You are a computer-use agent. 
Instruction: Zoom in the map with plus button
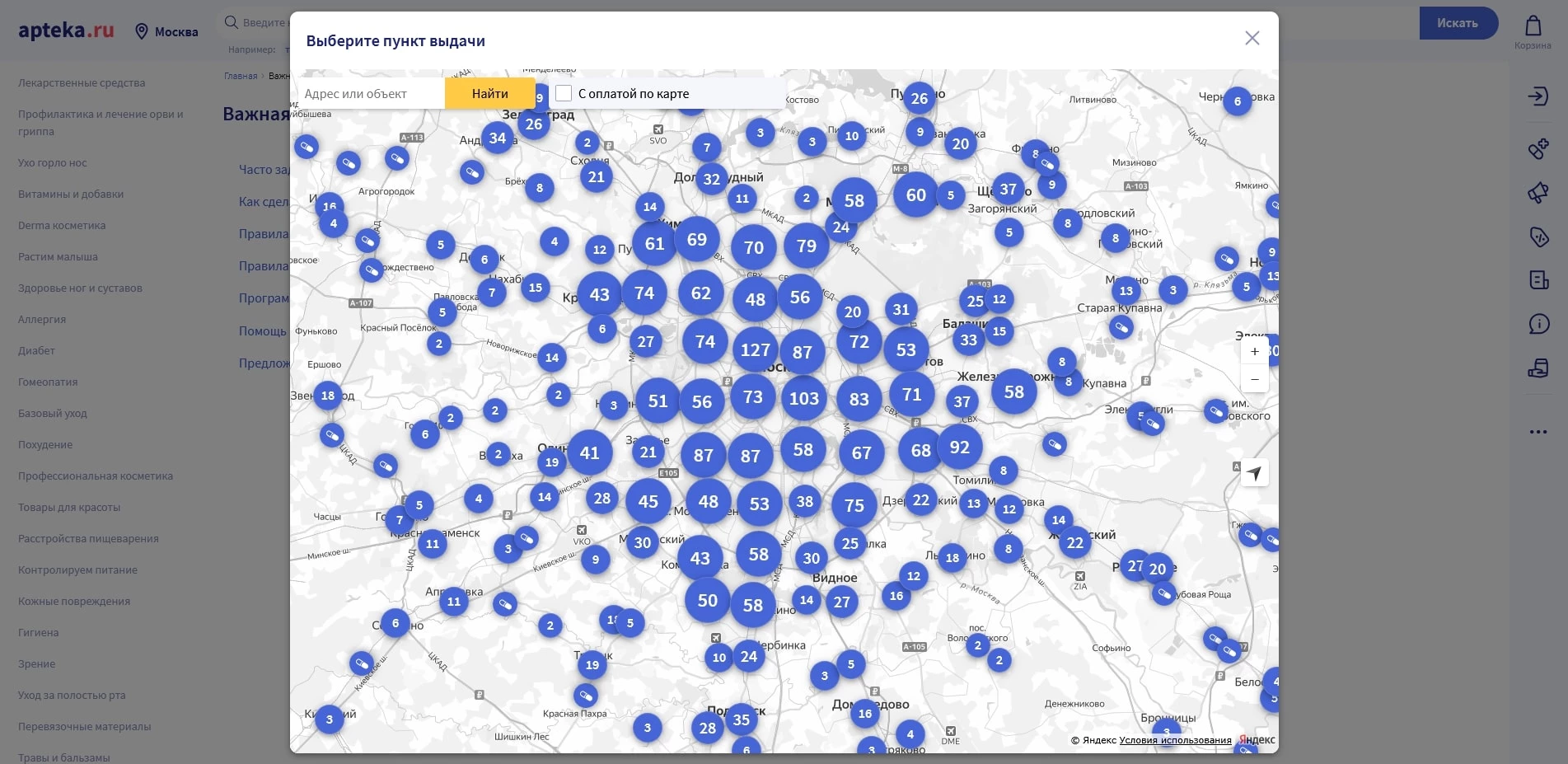click(1254, 352)
